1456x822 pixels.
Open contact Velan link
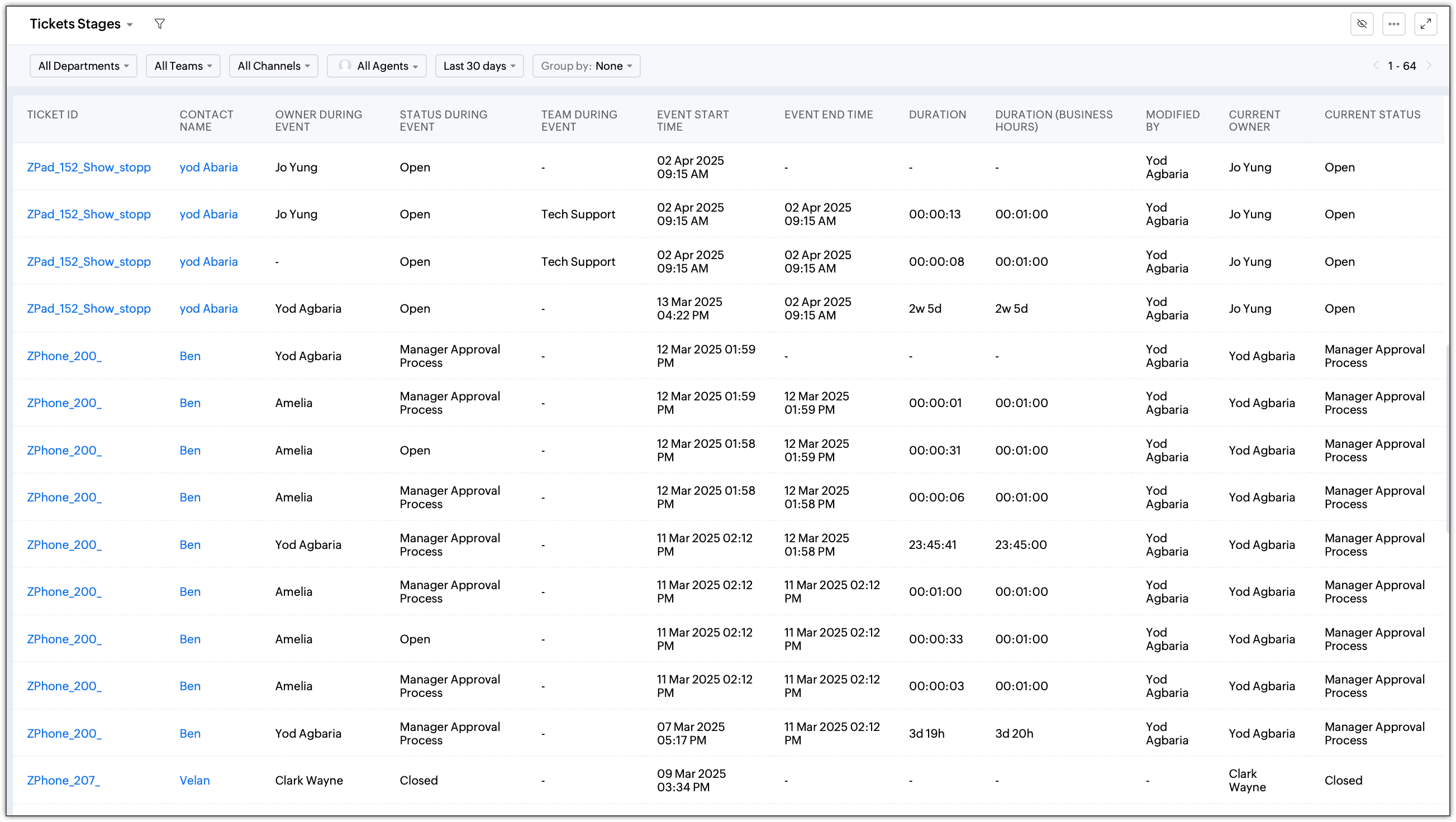tap(194, 780)
